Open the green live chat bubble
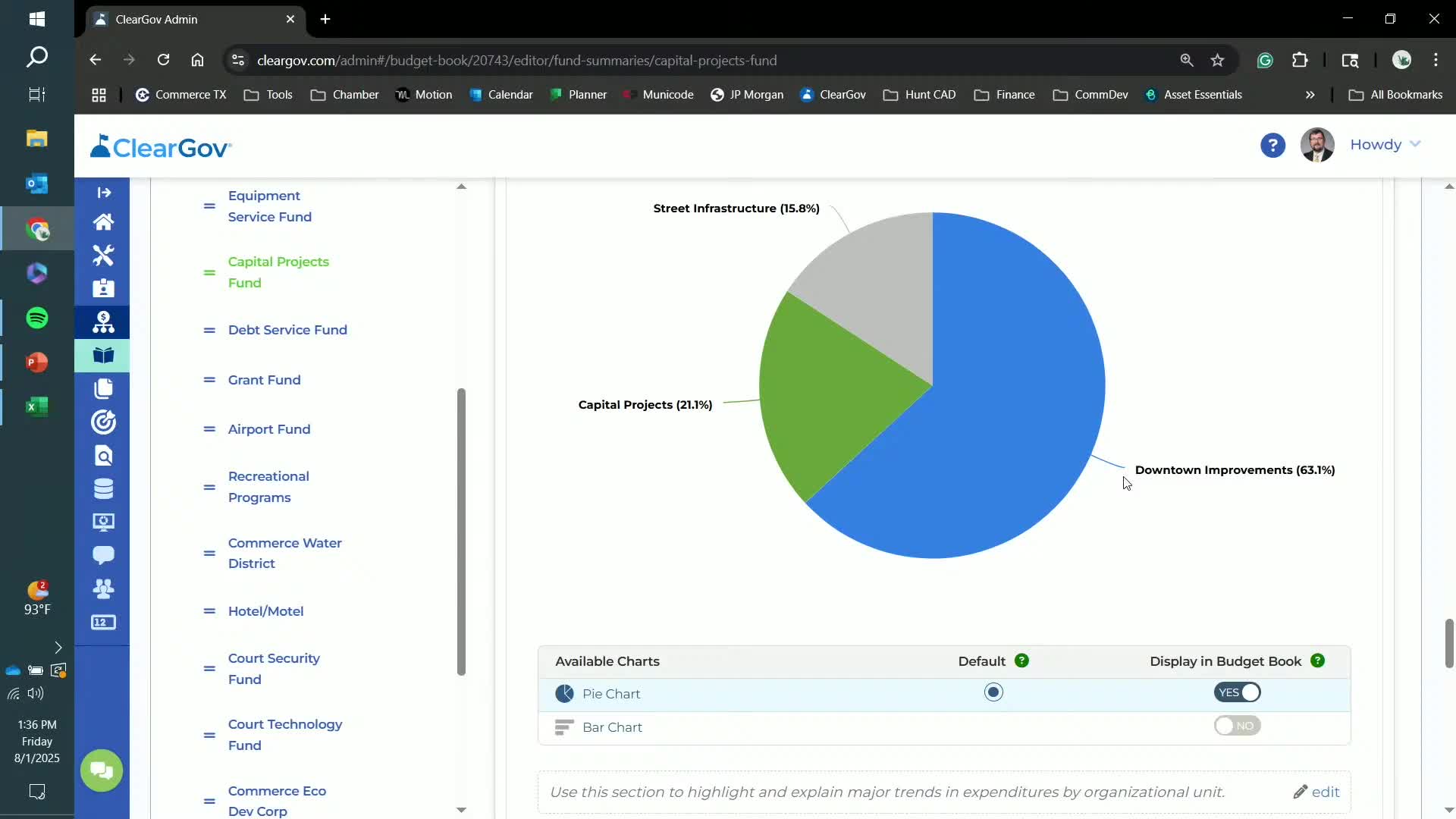Screen dimensions: 1456x819 pos(102,770)
